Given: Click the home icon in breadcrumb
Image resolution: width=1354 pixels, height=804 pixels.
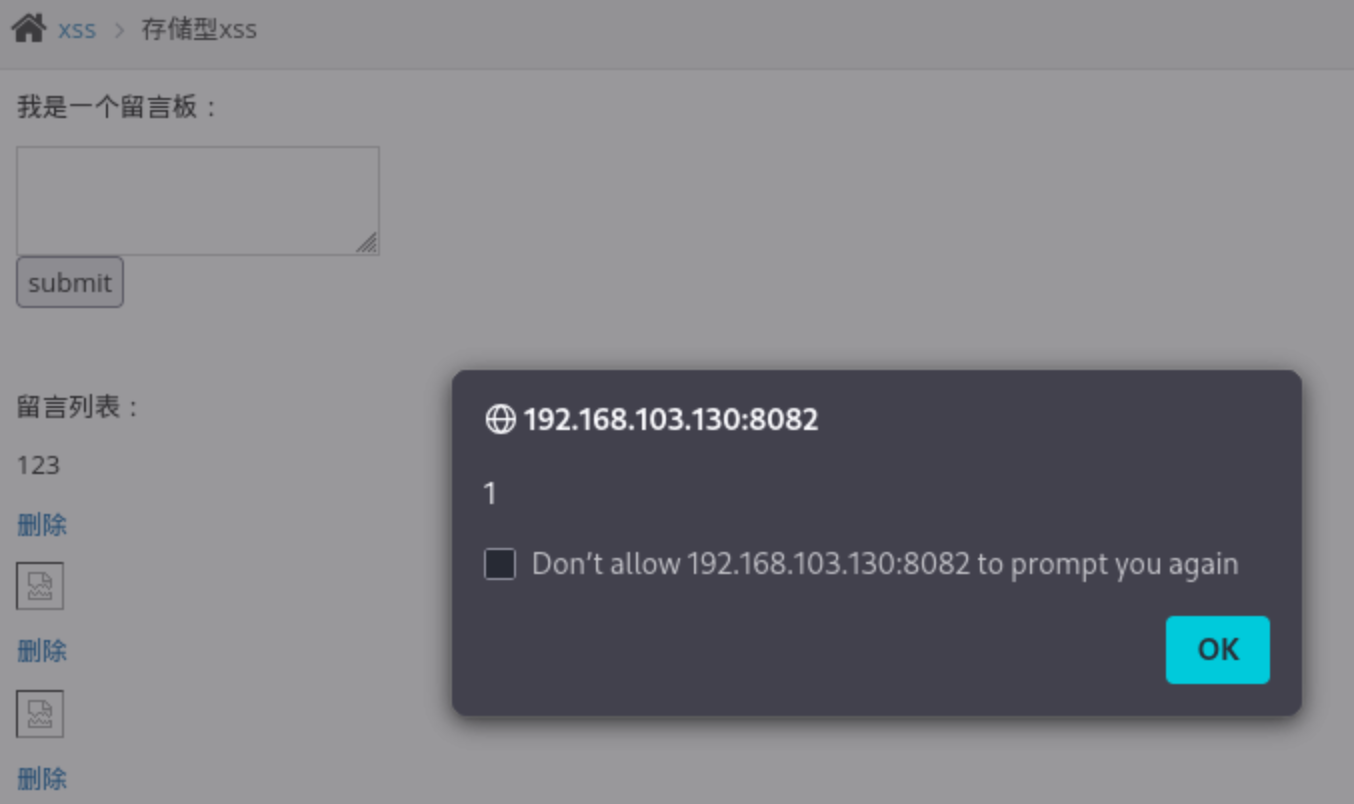Looking at the screenshot, I should point(28,28).
